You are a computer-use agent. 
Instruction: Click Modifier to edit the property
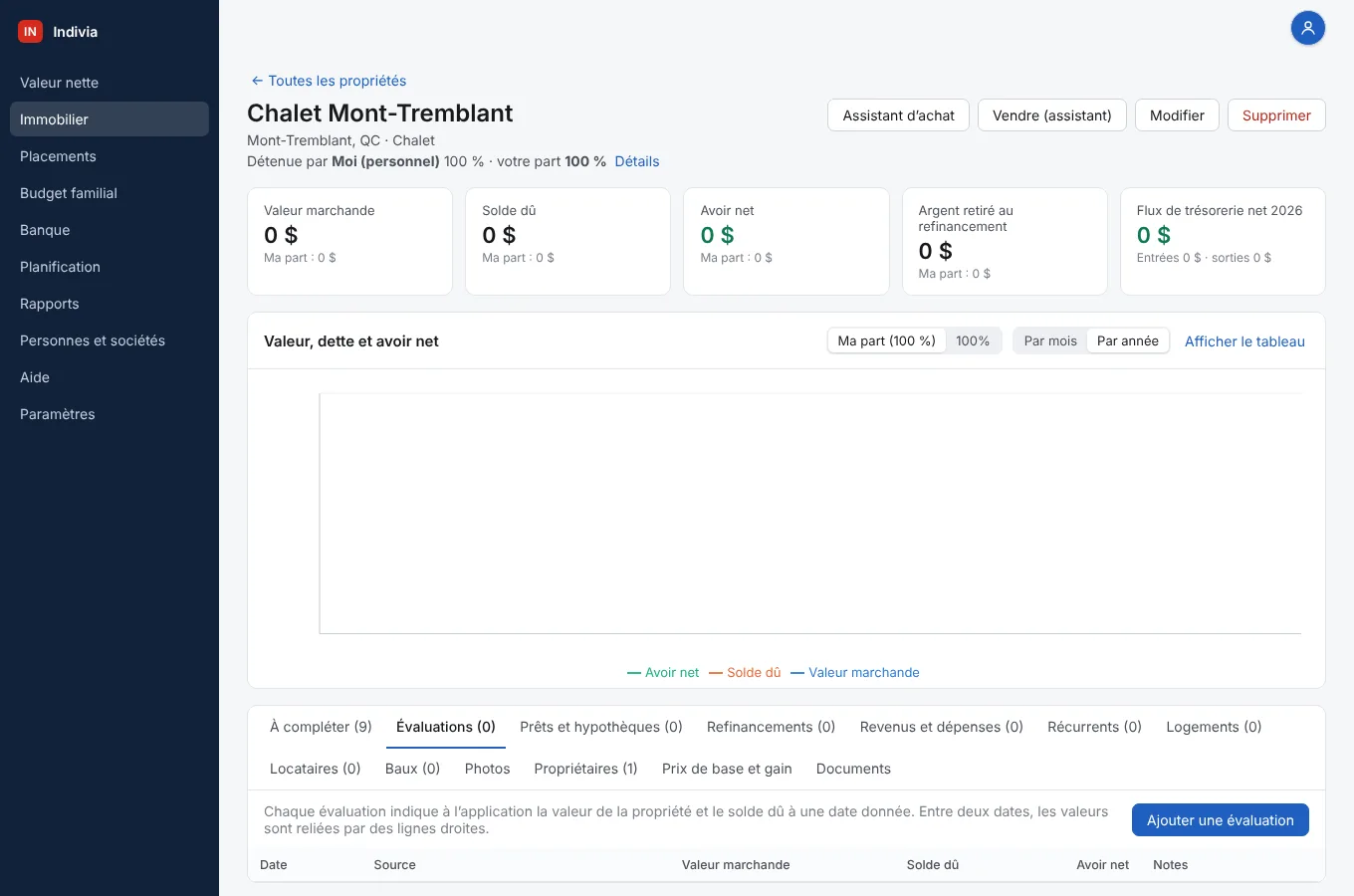[x=1177, y=115]
